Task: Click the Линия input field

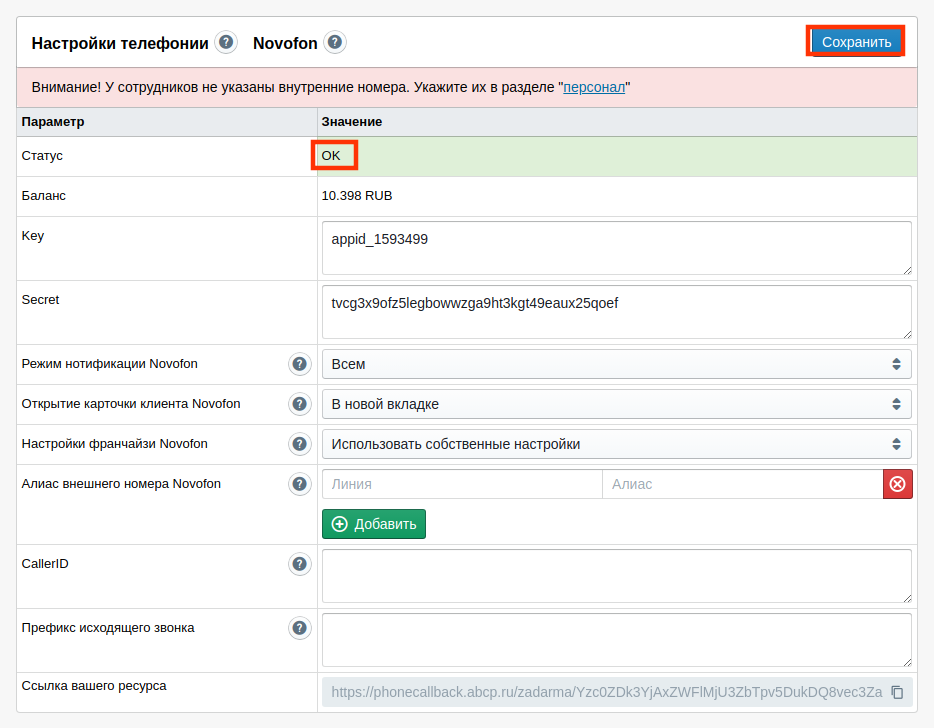Action: pos(462,484)
